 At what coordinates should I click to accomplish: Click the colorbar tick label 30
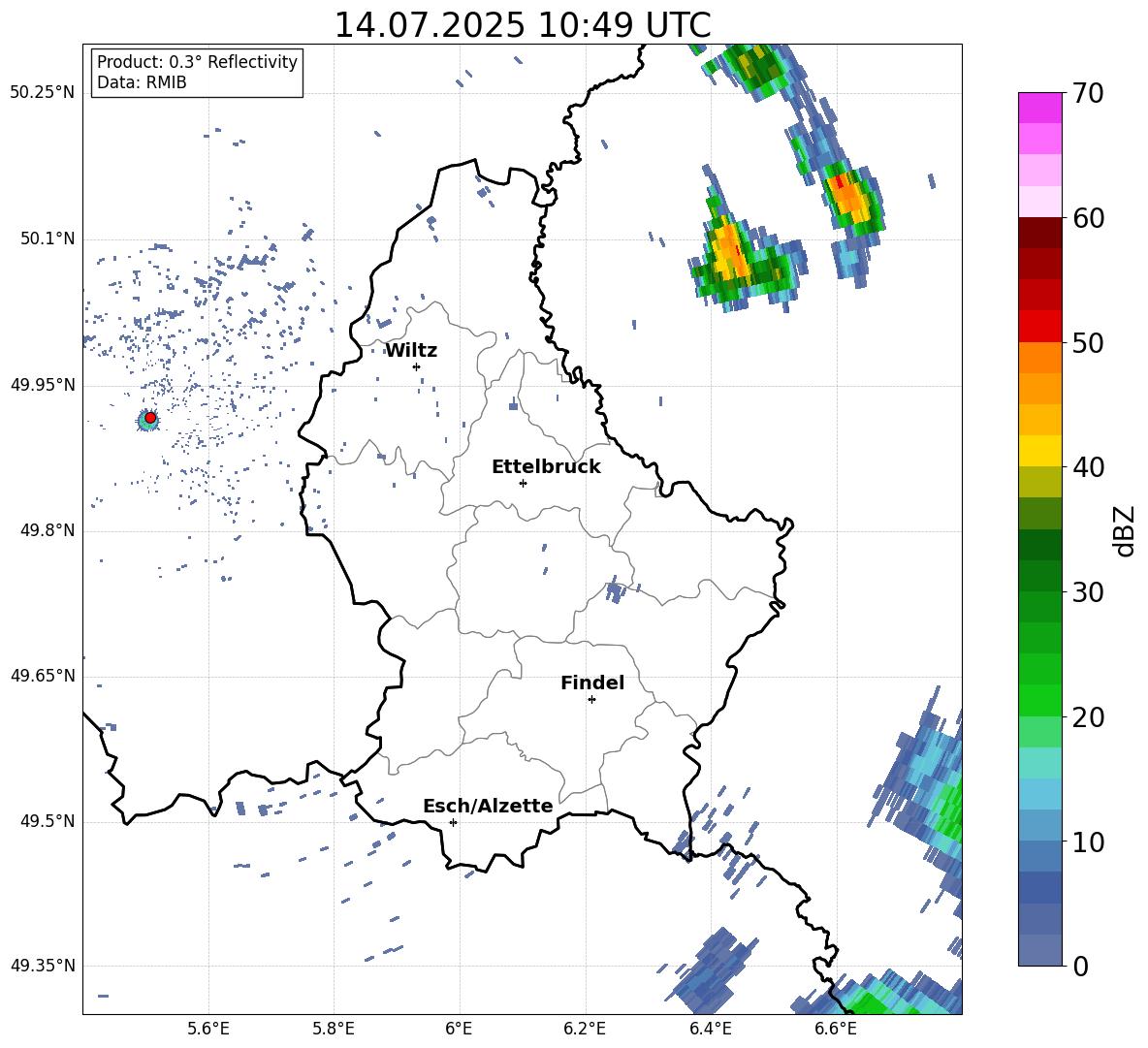(1088, 592)
